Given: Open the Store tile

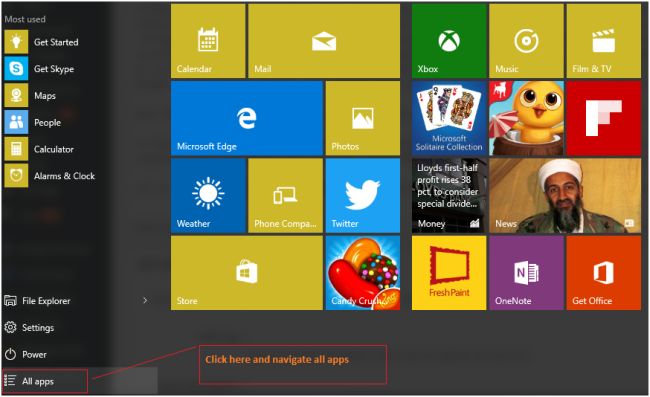Looking at the screenshot, I should coord(247,273).
